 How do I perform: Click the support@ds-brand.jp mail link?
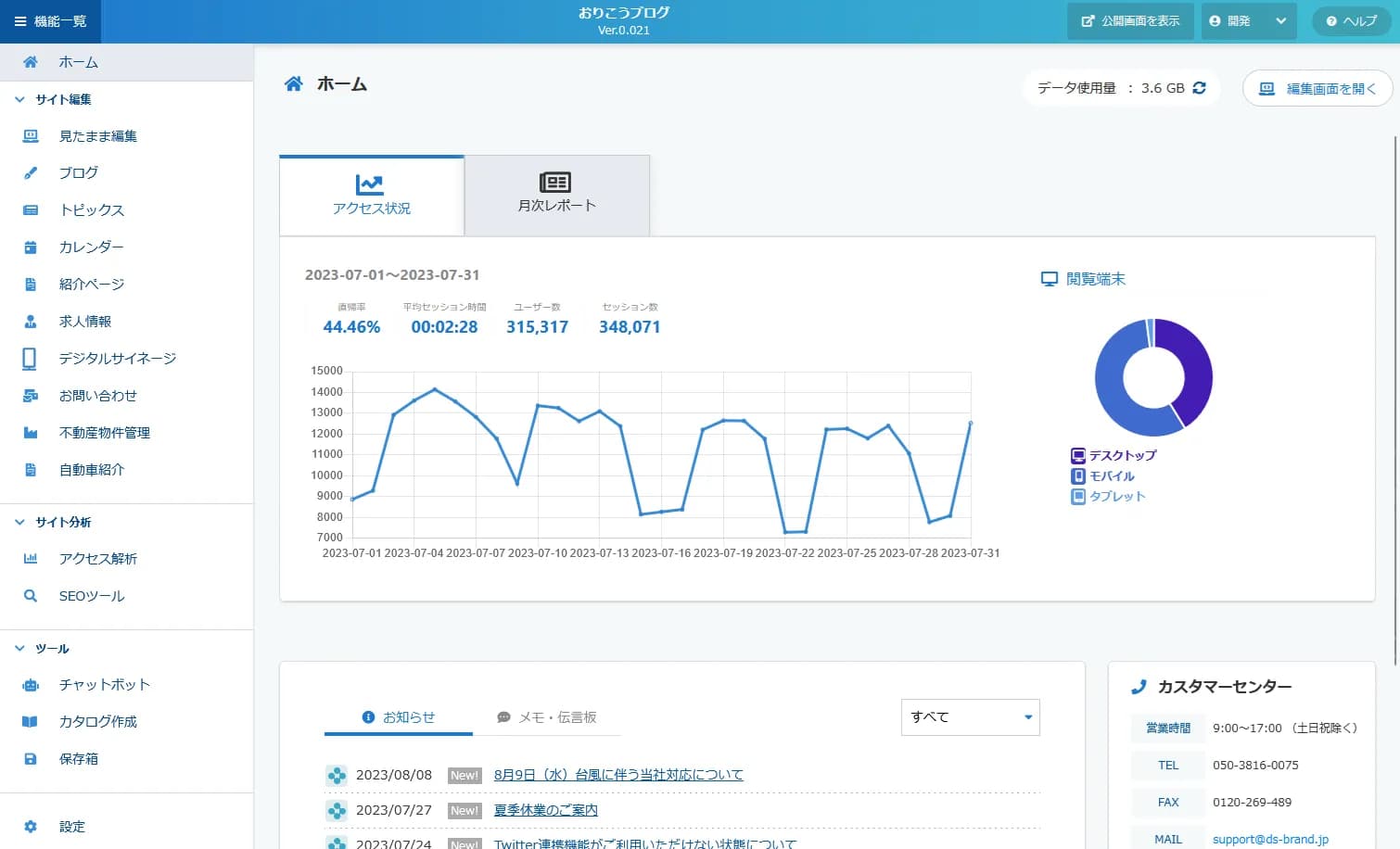[x=1270, y=840]
